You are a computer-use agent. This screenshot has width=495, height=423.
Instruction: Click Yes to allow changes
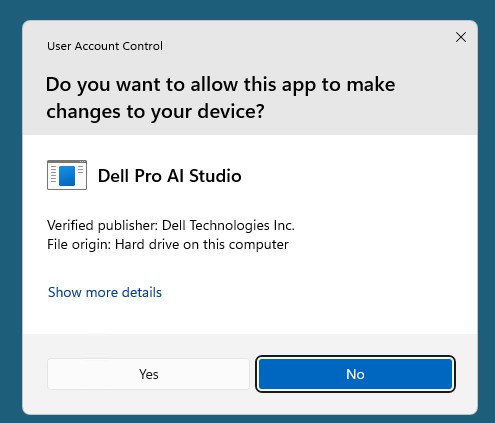[148, 374]
